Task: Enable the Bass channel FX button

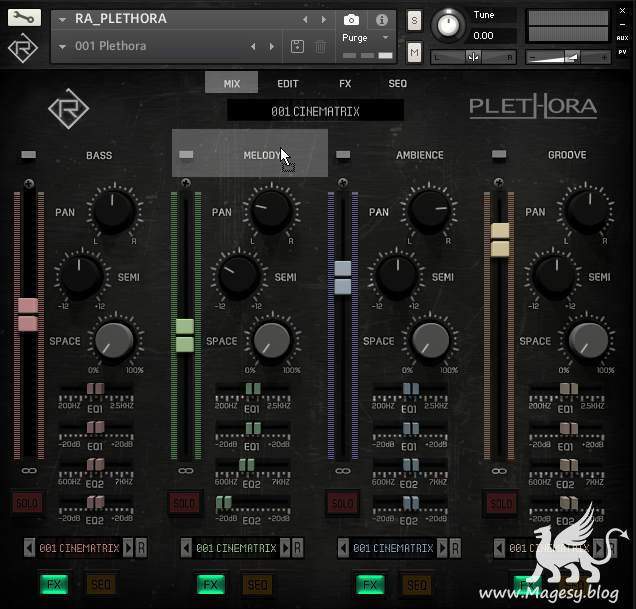Action: (54, 585)
